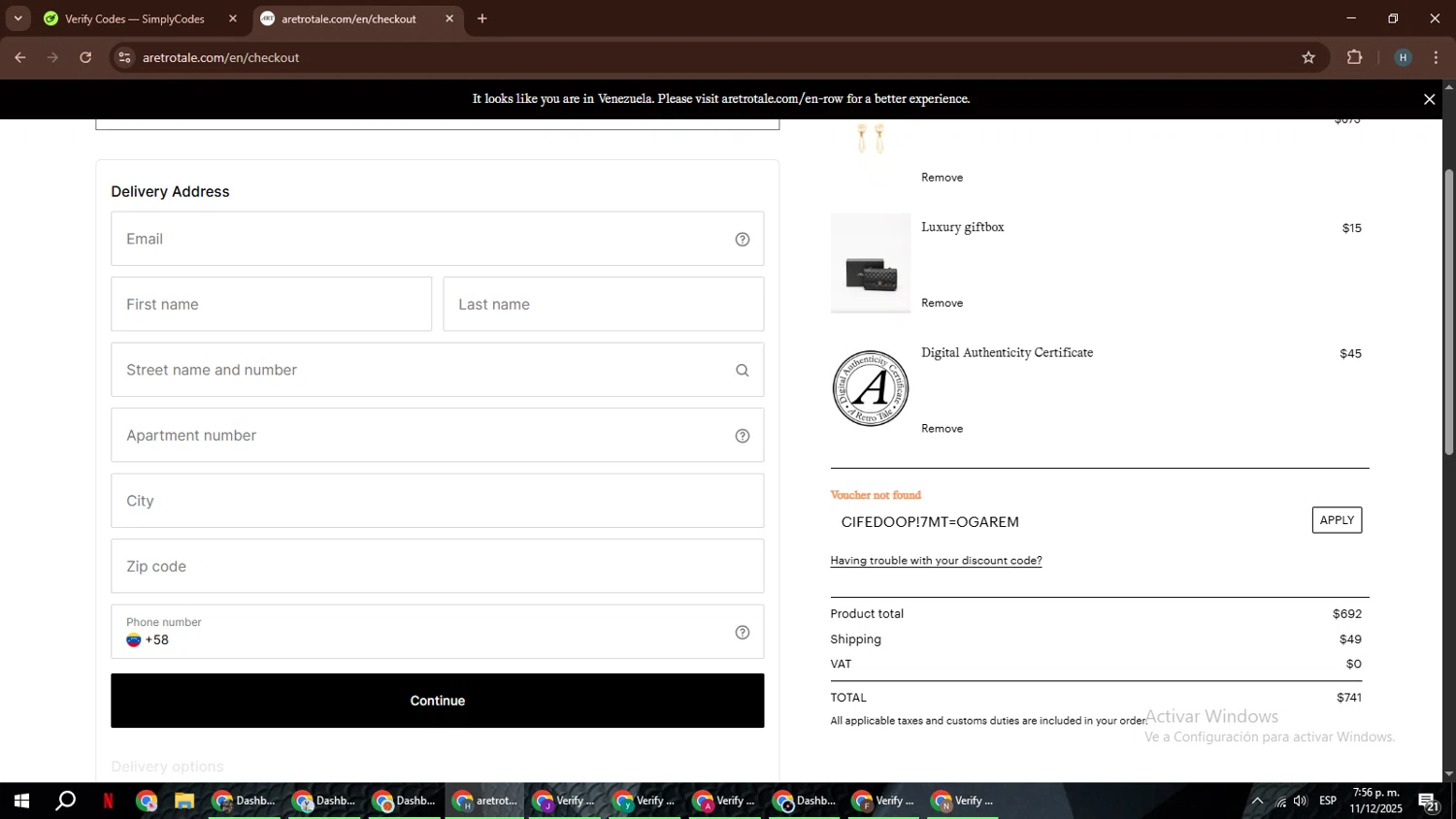Switch to the aretrot... taskbar window

point(485,802)
